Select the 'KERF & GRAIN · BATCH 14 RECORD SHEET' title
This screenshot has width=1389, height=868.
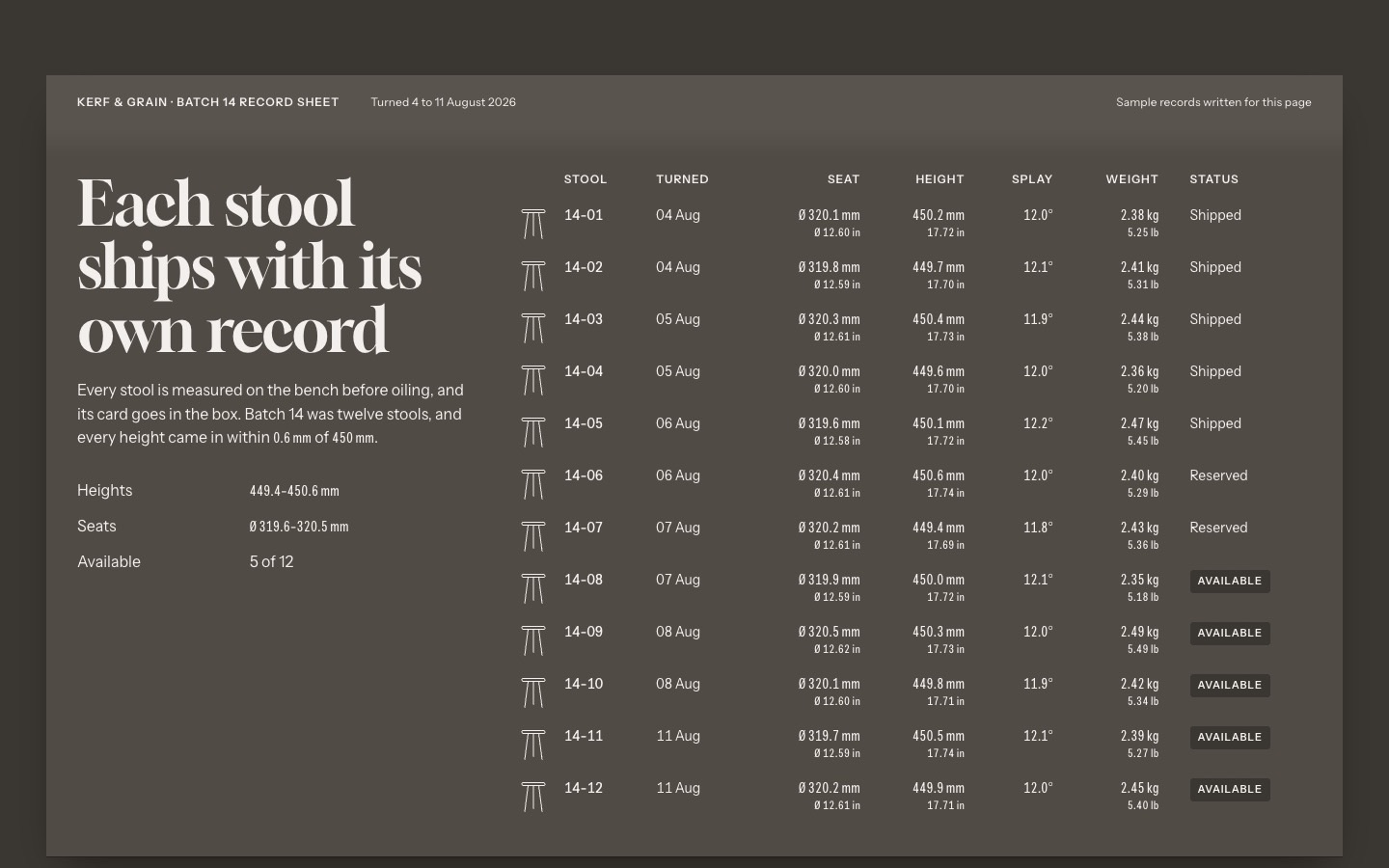pyautogui.click(x=208, y=102)
